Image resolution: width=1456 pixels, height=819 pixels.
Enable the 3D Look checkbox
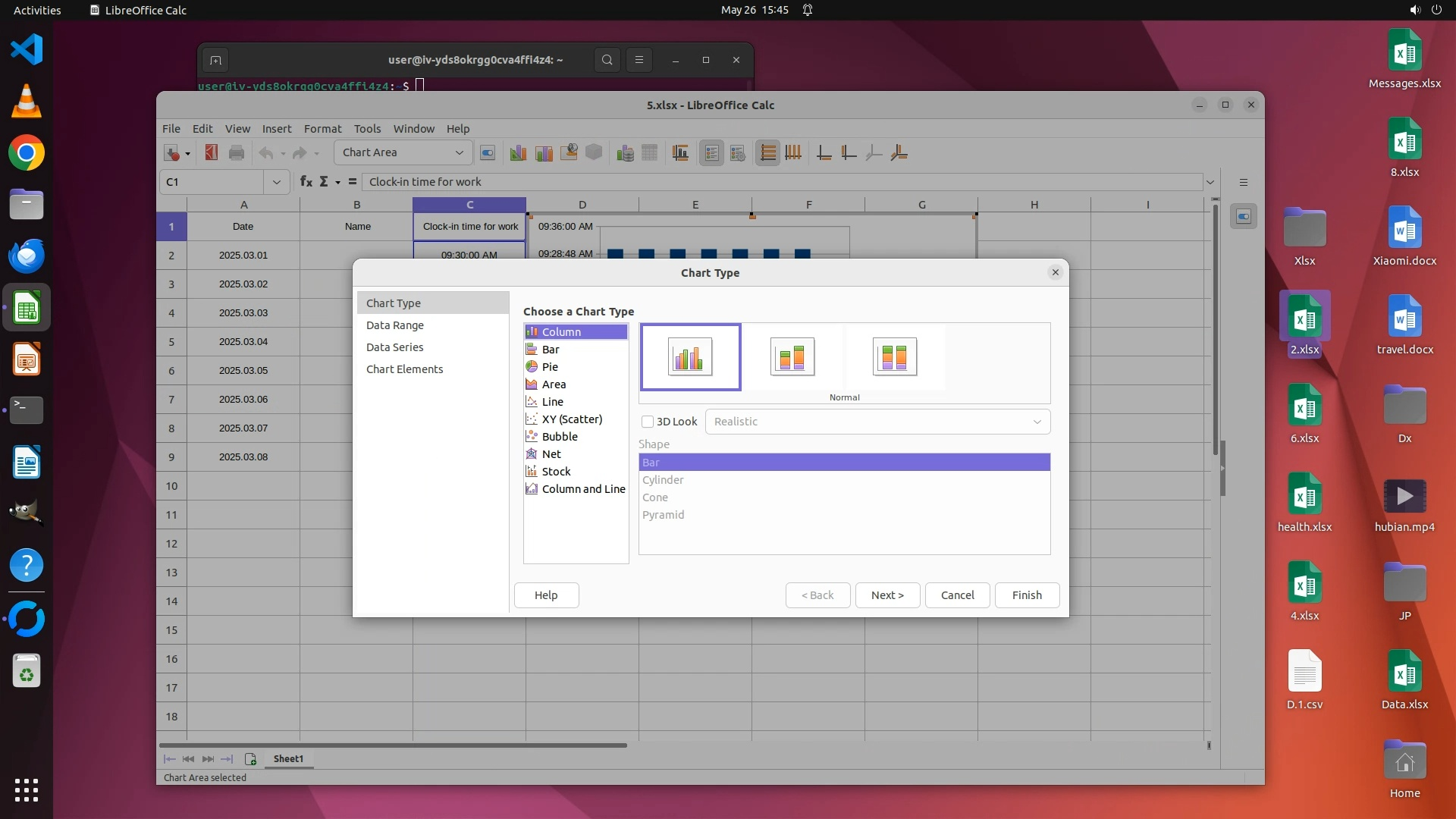648,422
